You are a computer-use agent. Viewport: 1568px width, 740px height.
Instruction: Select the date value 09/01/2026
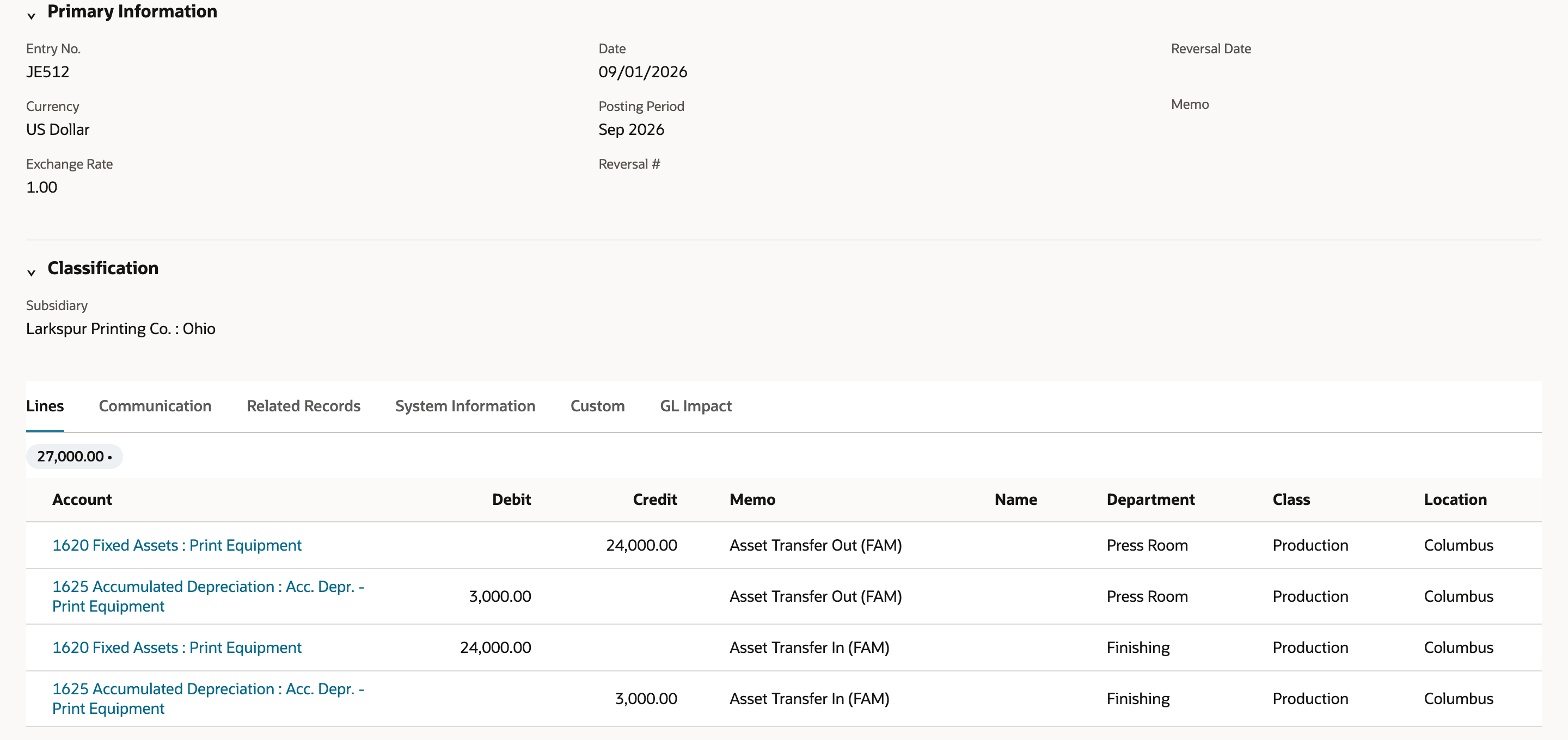[x=643, y=72]
